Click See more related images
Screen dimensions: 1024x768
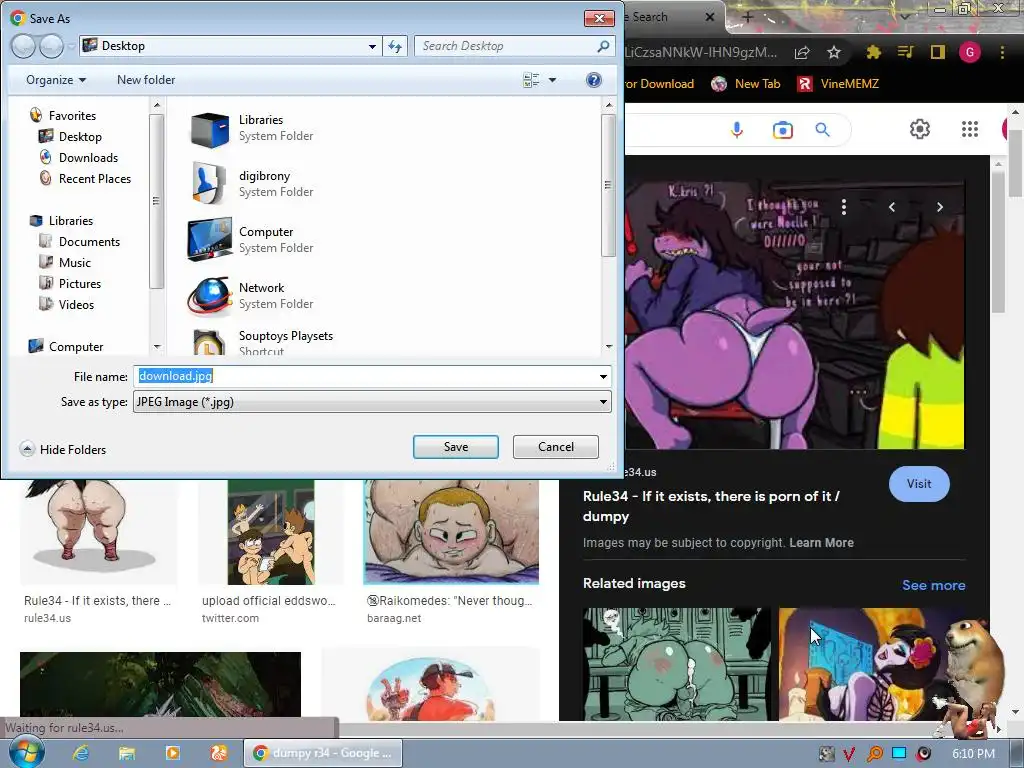(x=933, y=585)
